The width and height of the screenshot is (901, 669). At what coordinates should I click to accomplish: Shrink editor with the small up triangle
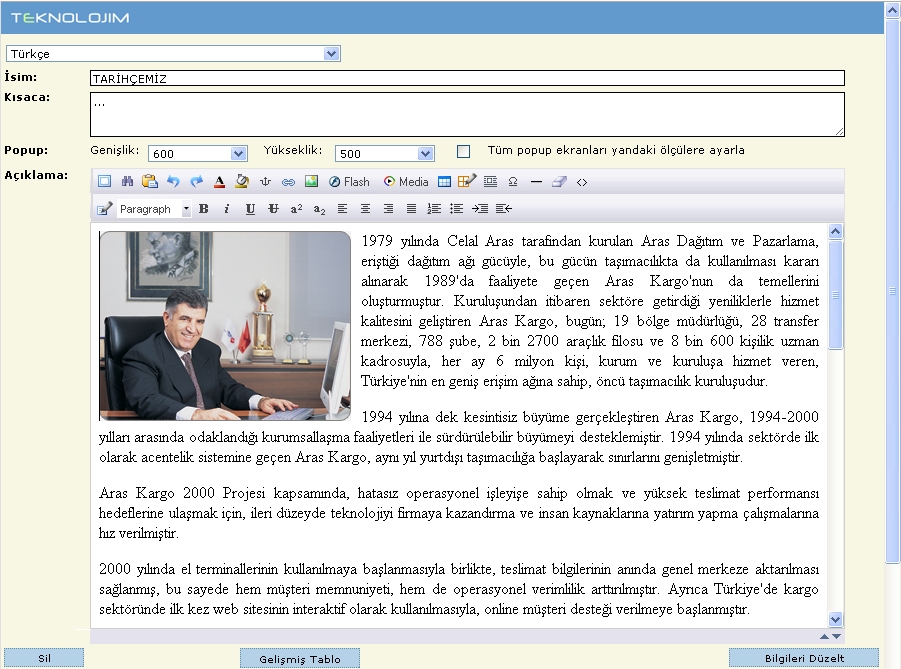pos(825,636)
